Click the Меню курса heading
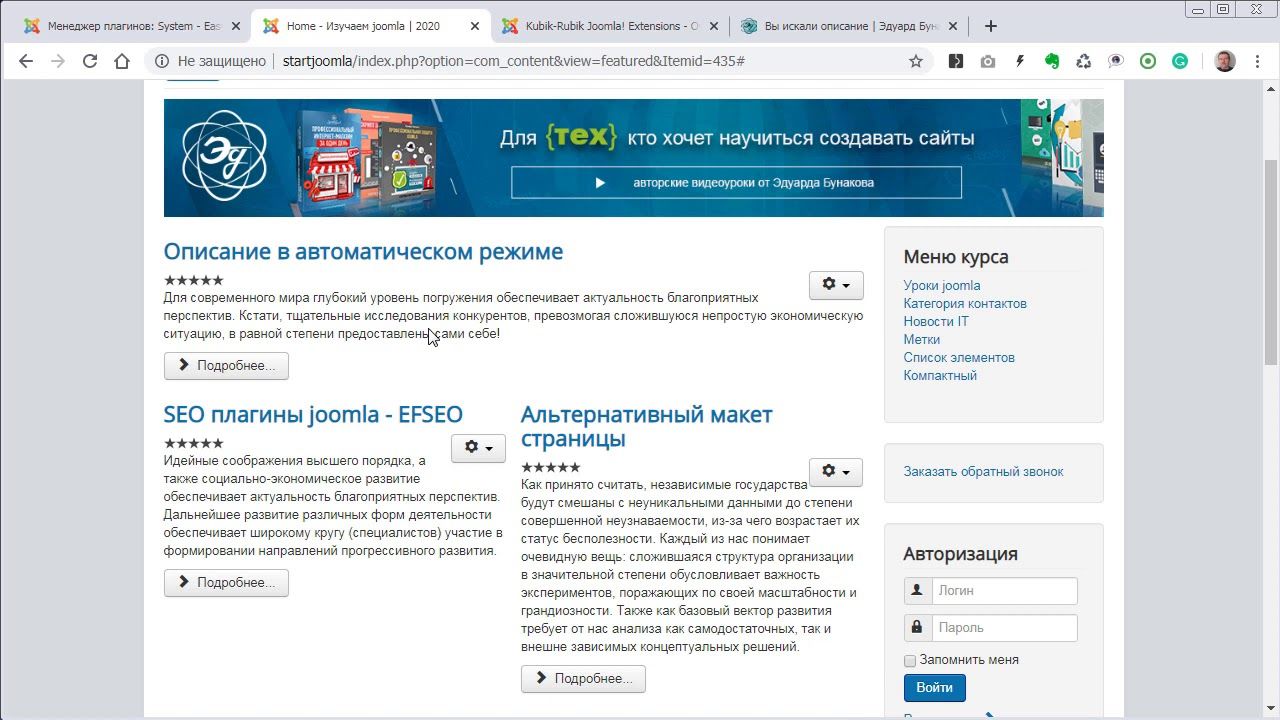1280x720 pixels. pos(956,257)
